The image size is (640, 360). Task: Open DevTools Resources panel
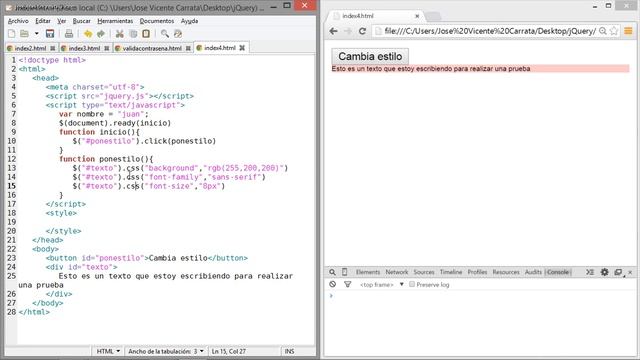pos(506,272)
